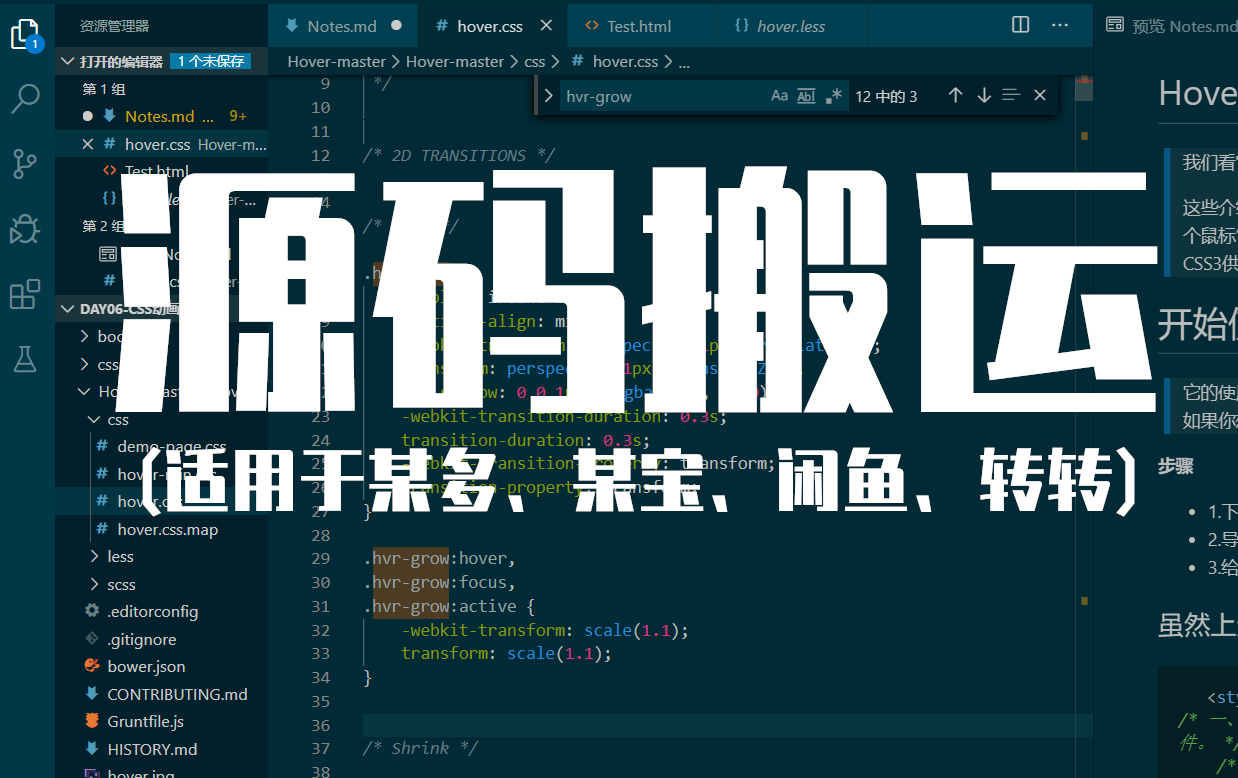Viewport: 1238px width, 778px height.
Task: Open bower.json in the file tree
Action: coord(146,666)
